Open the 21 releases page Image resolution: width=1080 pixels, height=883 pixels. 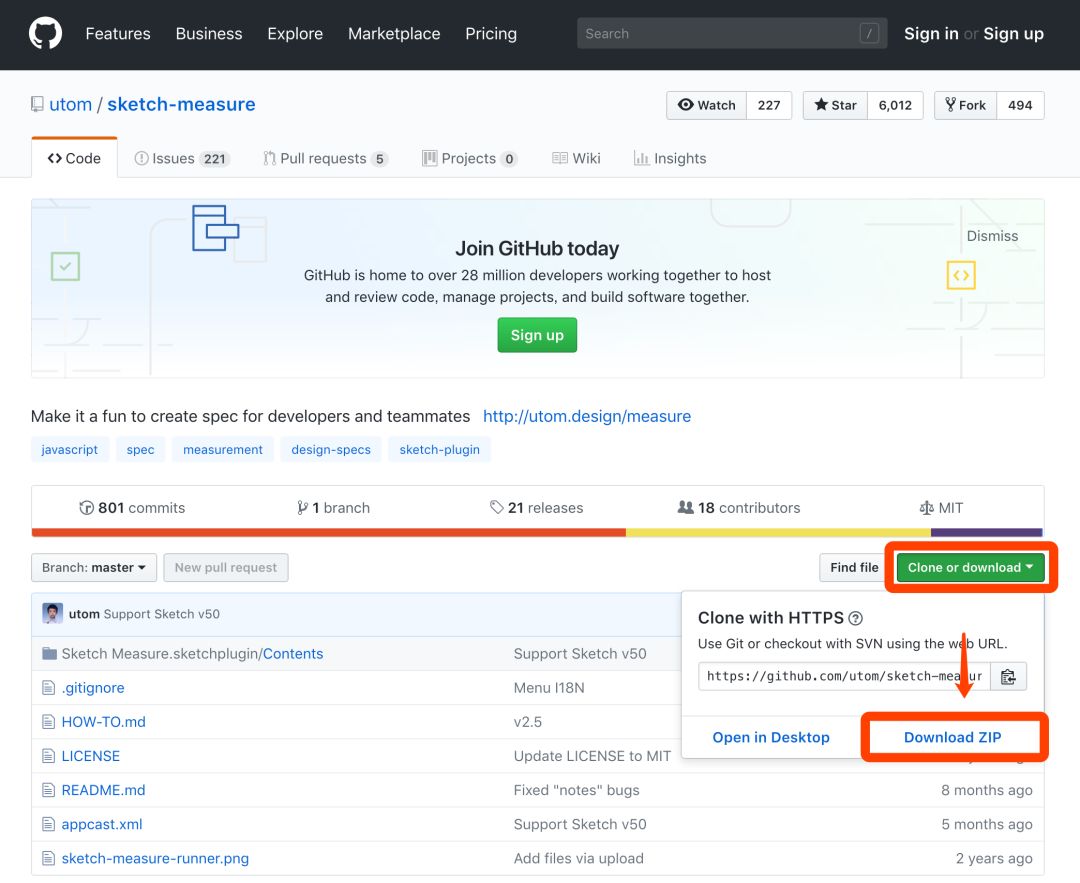[x=537, y=508]
